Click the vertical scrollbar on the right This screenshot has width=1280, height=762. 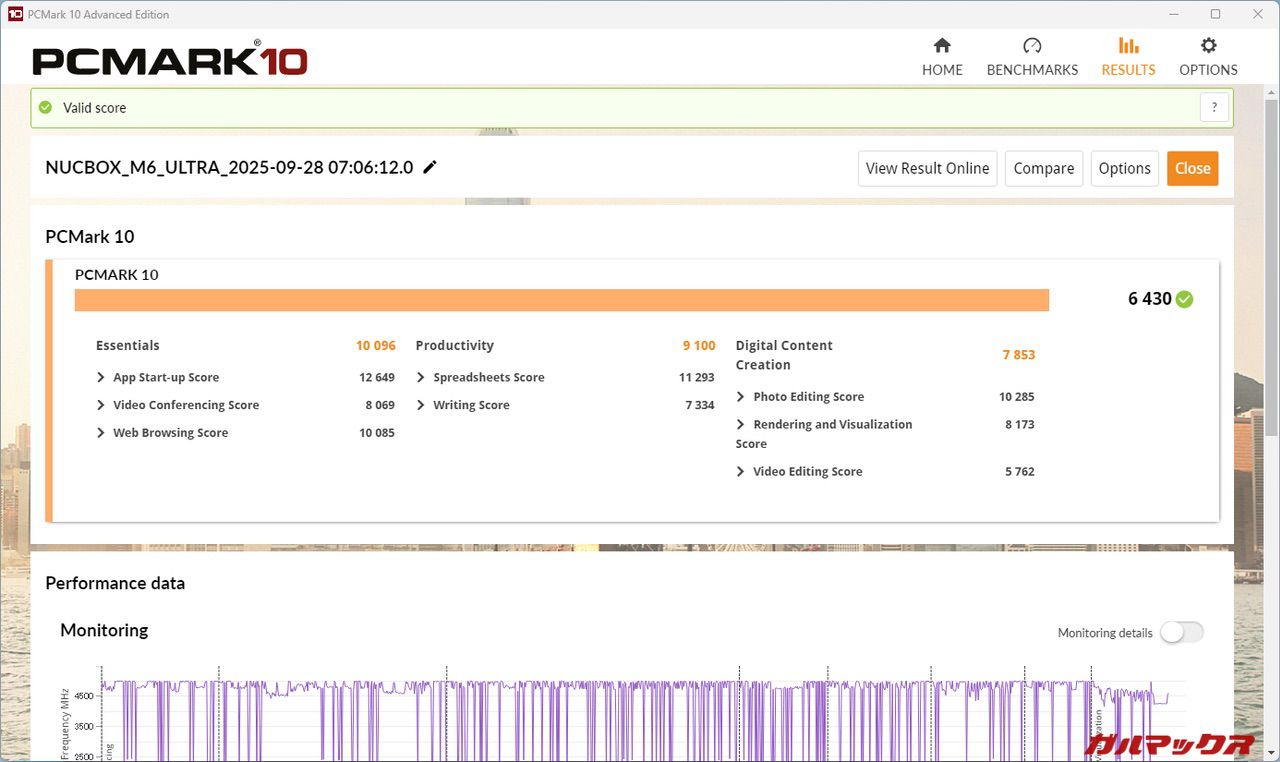coord(1271,270)
